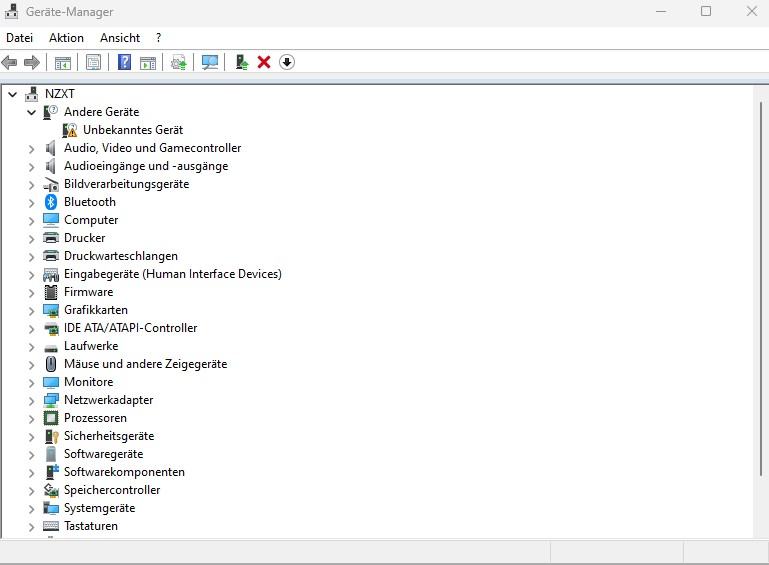Image resolution: width=769 pixels, height=565 pixels.
Task: Collapse the NZXT root node
Action: tap(13, 94)
